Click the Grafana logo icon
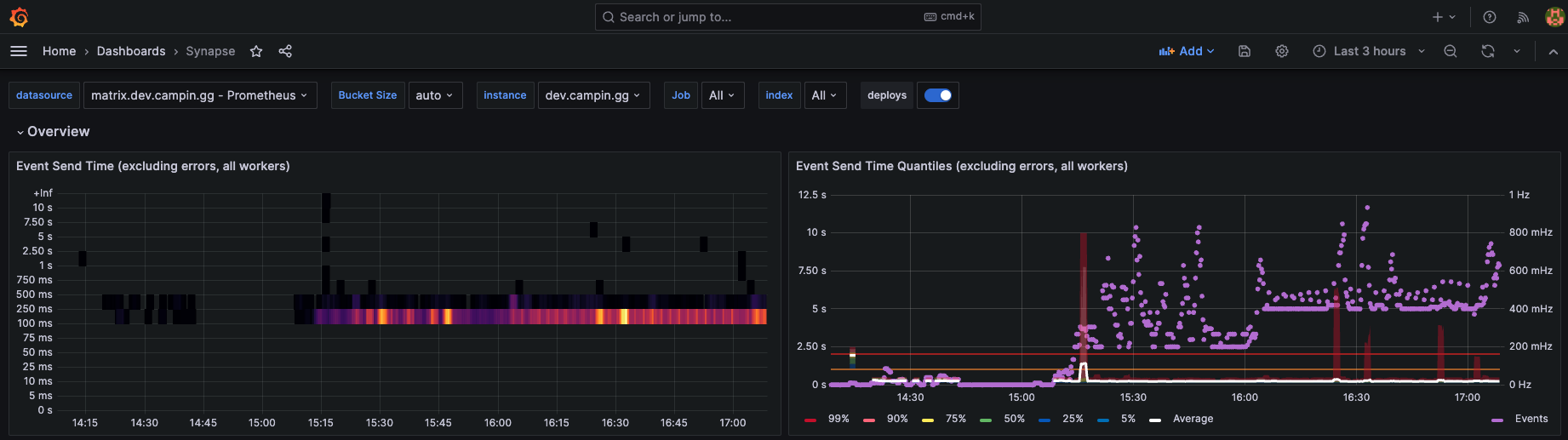 [x=19, y=17]
